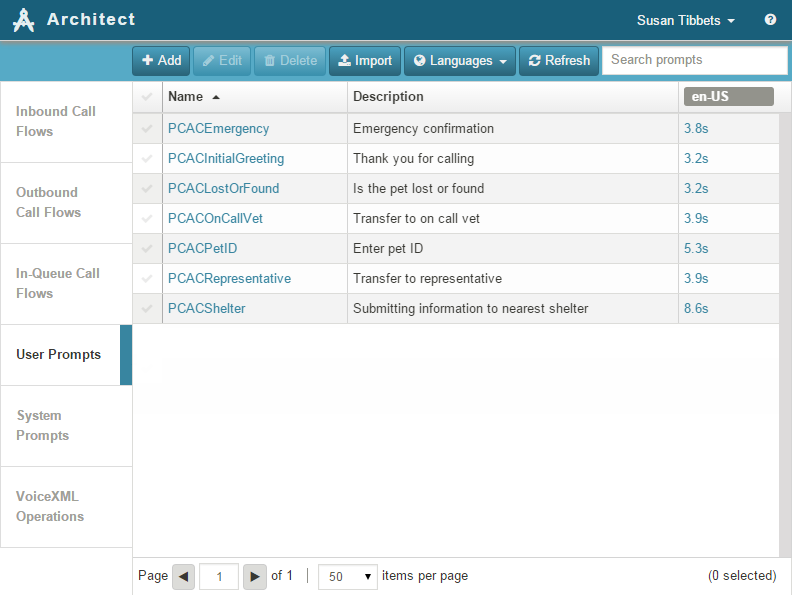792x595 pixels.
Task: Click the table's vertical scrollbar
Action: (785, 220)
